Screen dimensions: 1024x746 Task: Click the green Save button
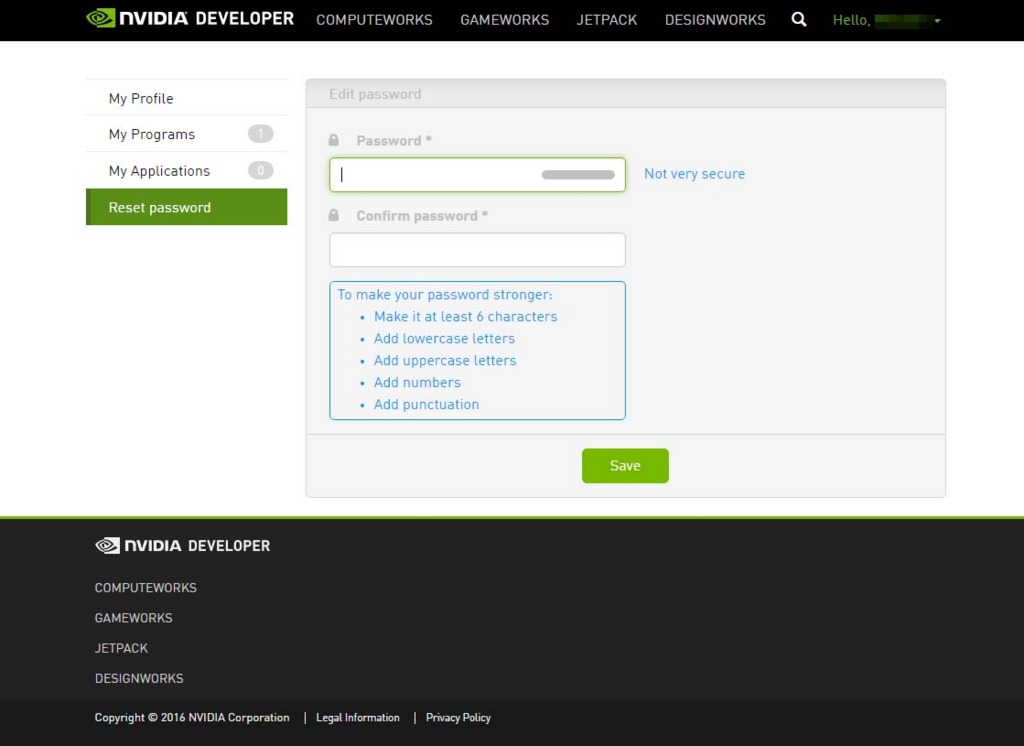[x=625, y=466]
